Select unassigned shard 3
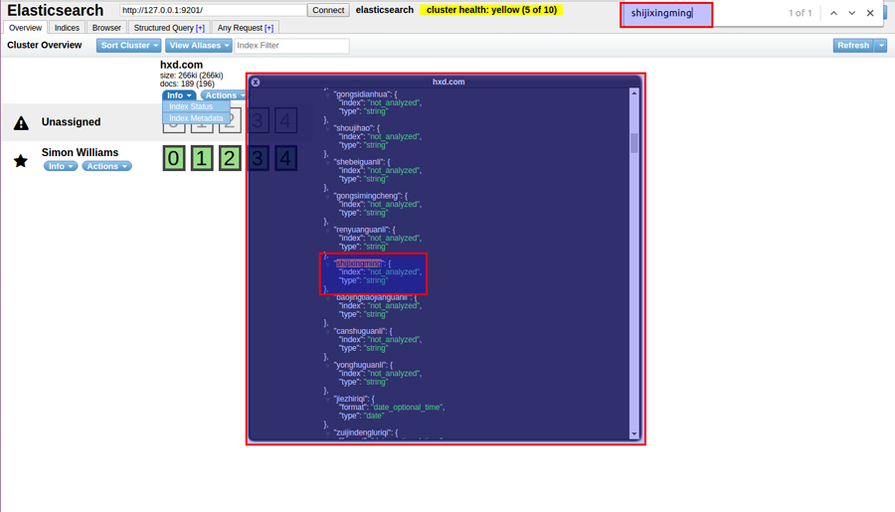The height and width of the screenshot is (512, 895). click(257, 120)
